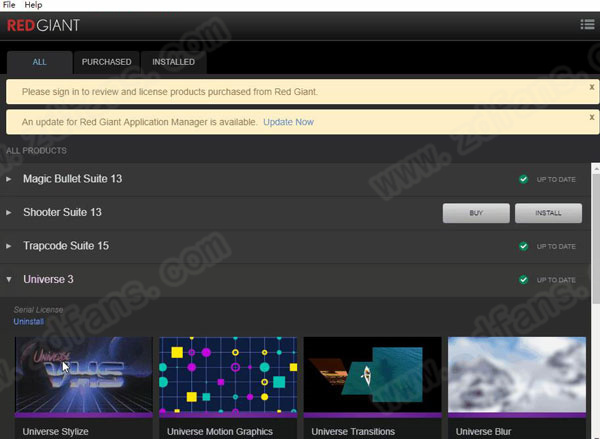The width and height of the screenshot is (600, 439).
Task: Click the Universe Motion Graphics label
Action: [x=220, y=432]
